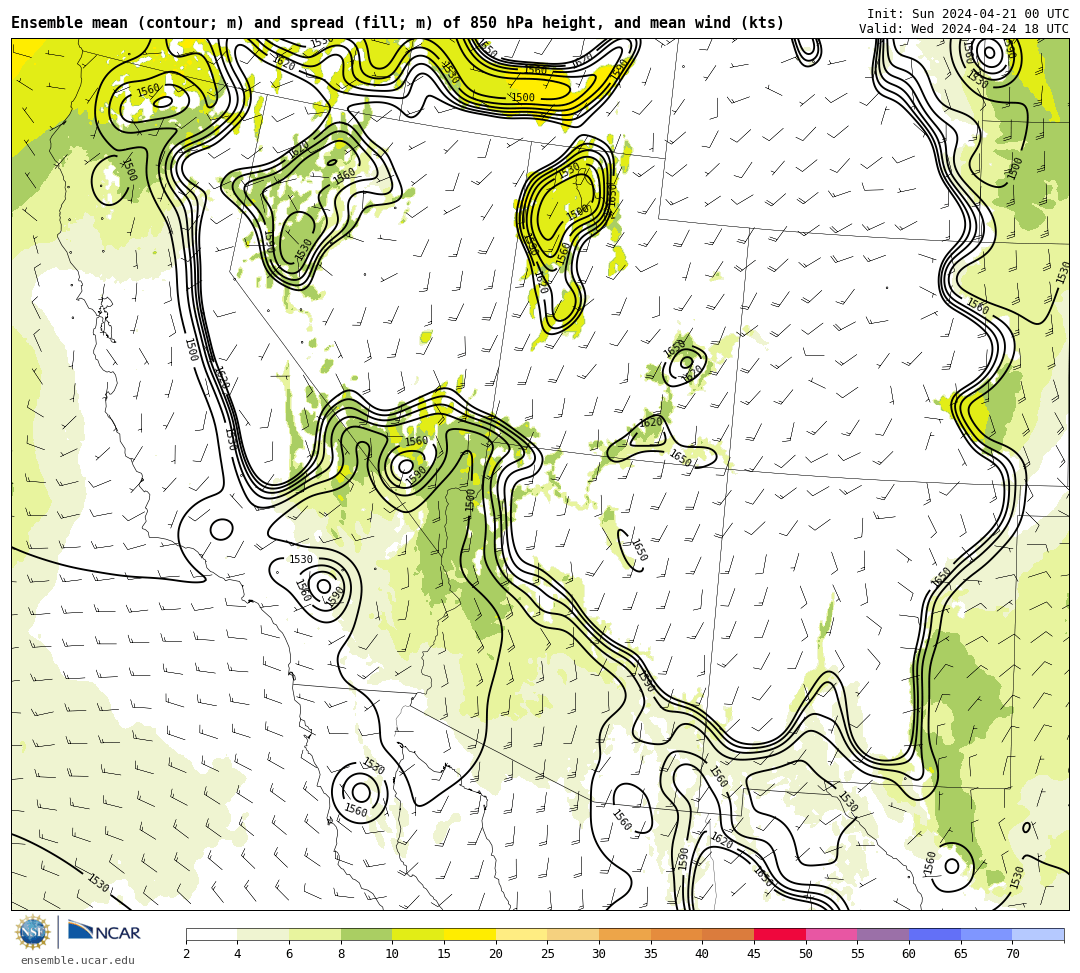Click the 1530 contour label above the 1560/1590 closed low
Viewport: 1080px width, 973px height.
tap(301, 559)
